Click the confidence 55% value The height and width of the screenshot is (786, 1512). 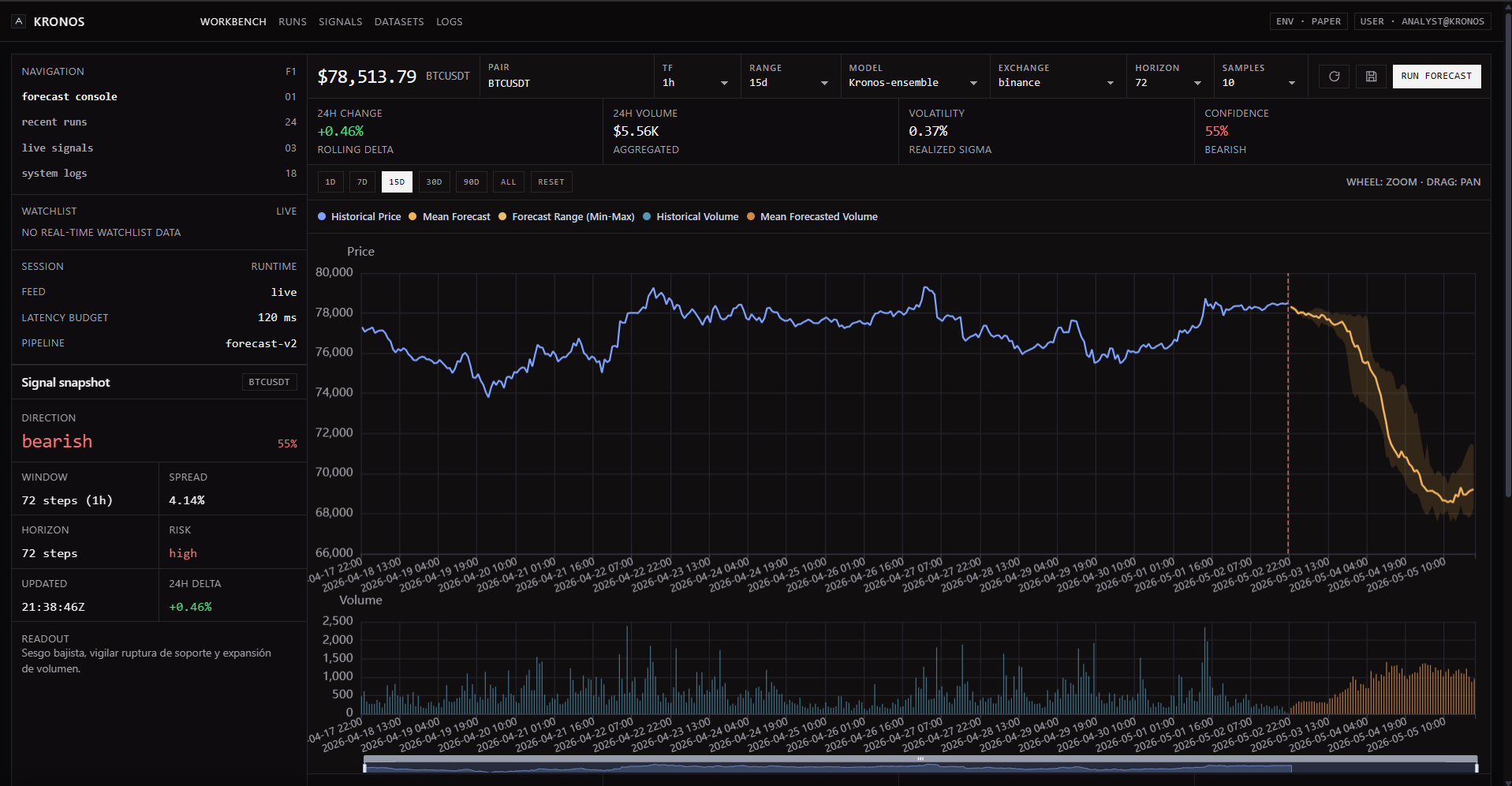pos(1216,132)
